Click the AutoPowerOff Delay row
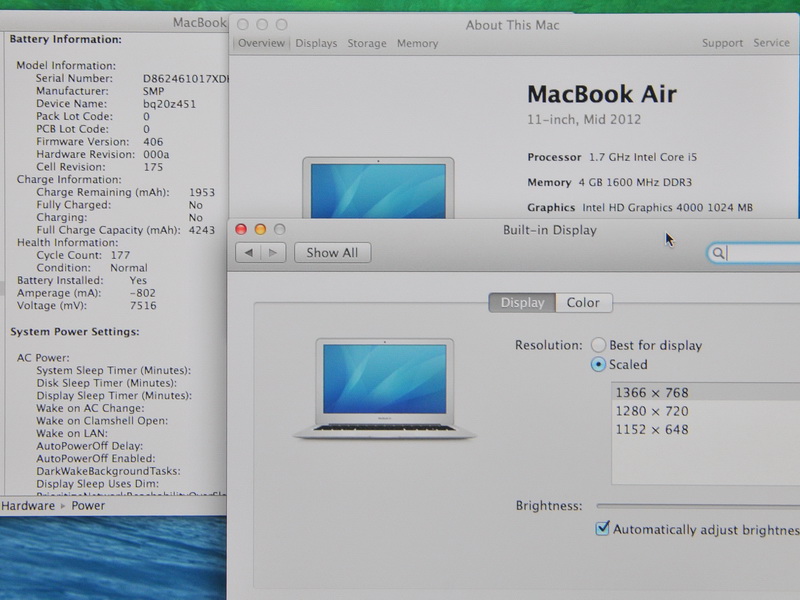 pos(89,446)
